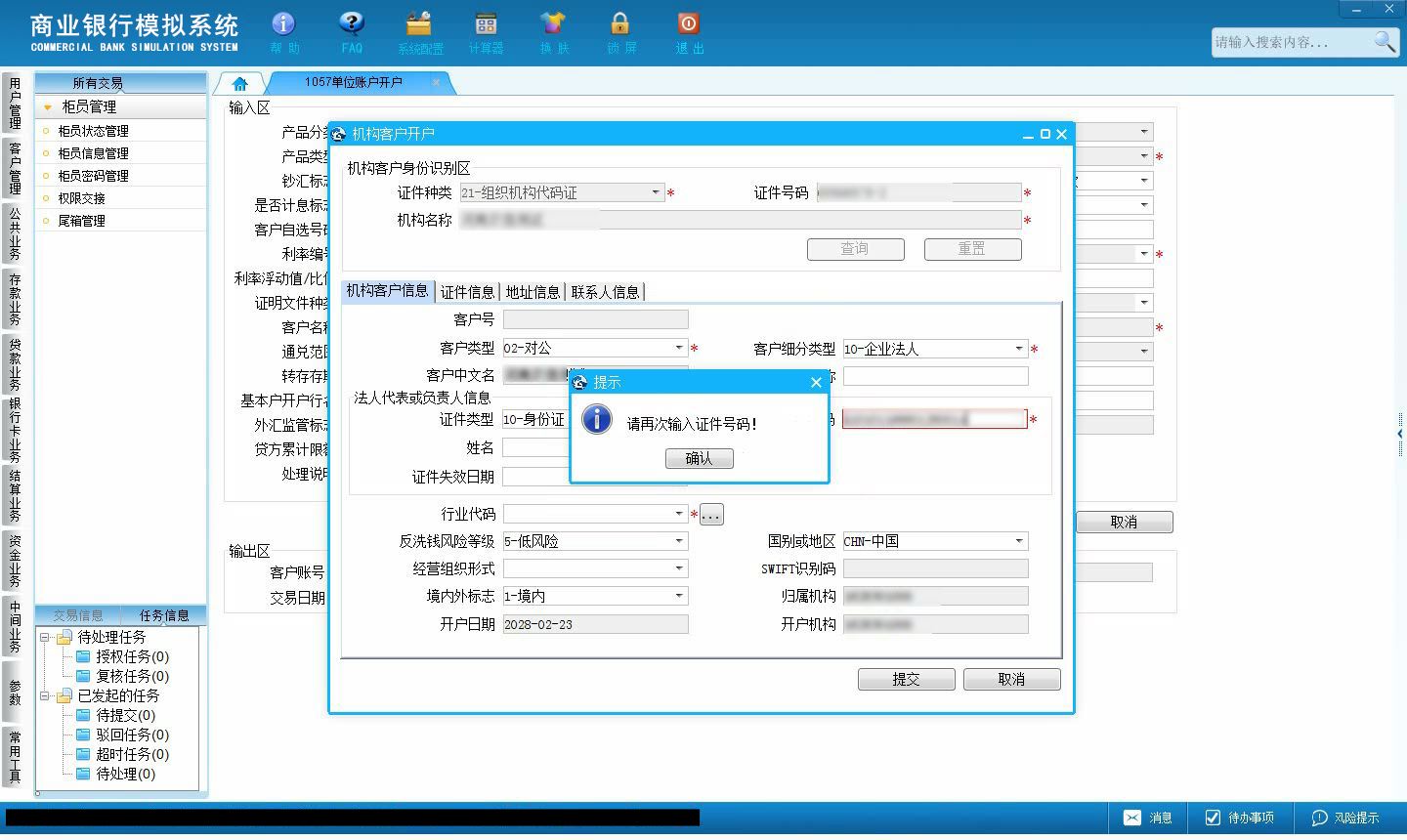1407x840 pixels.
Task: Open the 帮助 help icon
Action: [283, 23]
